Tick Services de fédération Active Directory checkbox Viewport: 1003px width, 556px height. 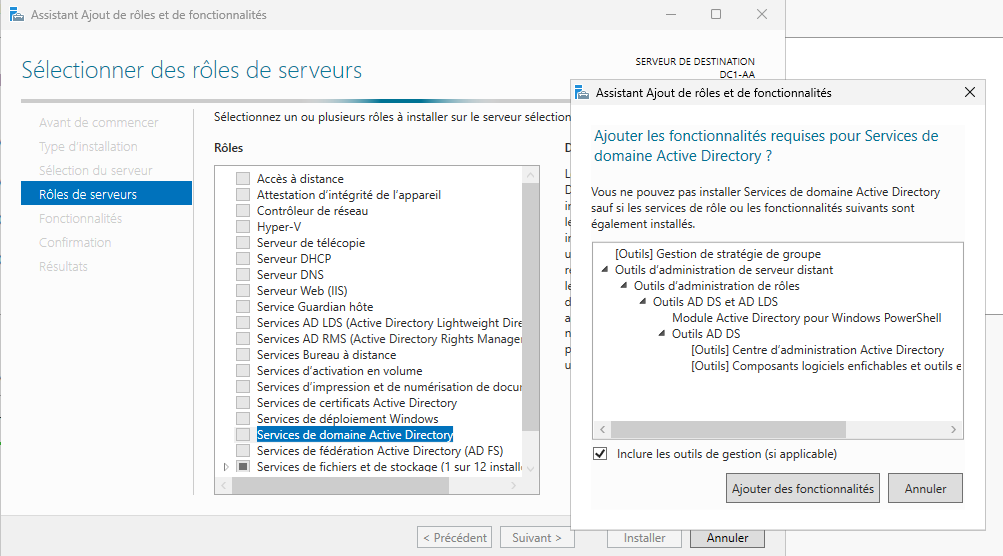(x=243, y=450)
